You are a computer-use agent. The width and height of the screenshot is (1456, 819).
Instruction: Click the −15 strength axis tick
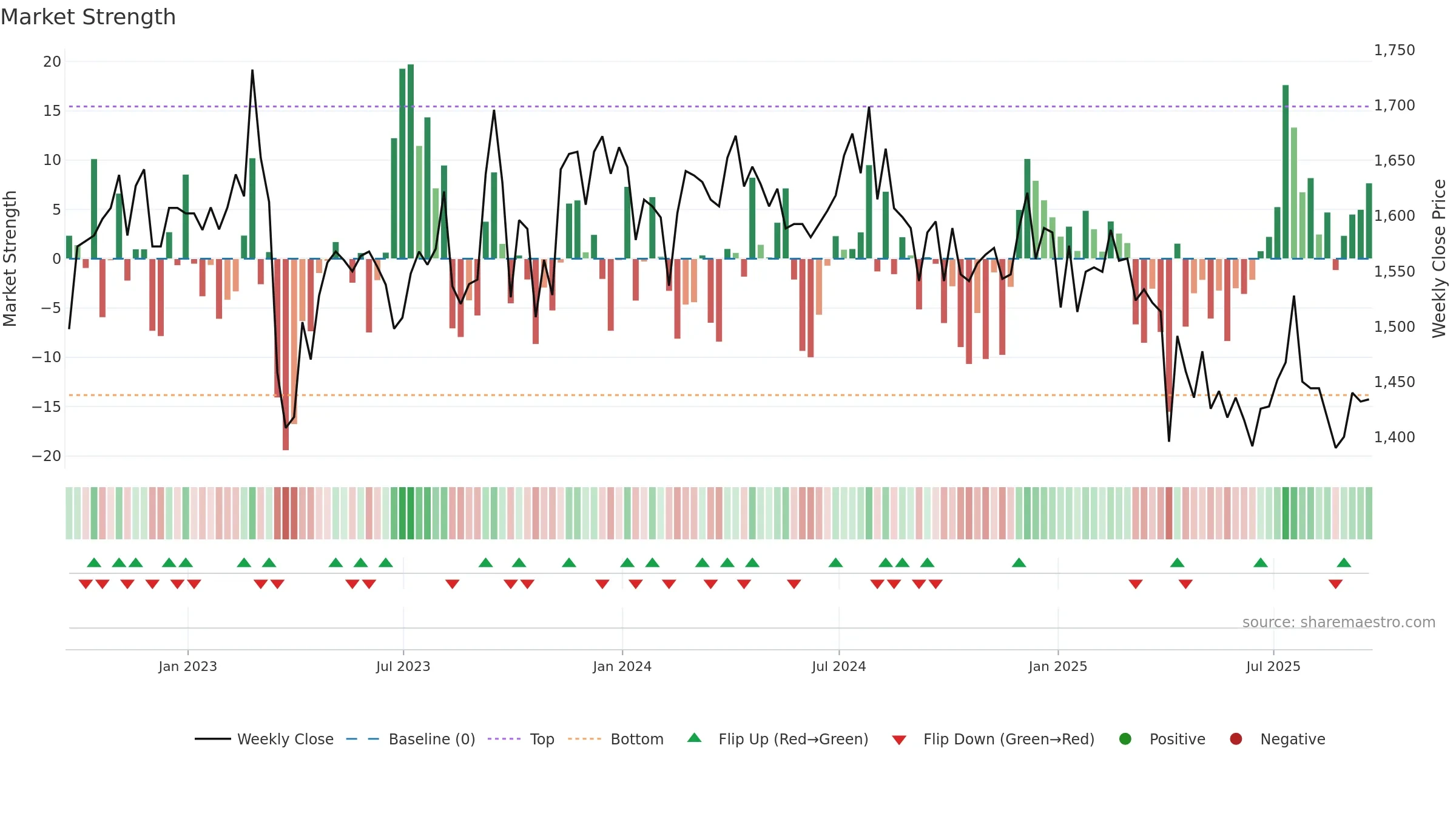pyautogui.click(x=47, y=407)
